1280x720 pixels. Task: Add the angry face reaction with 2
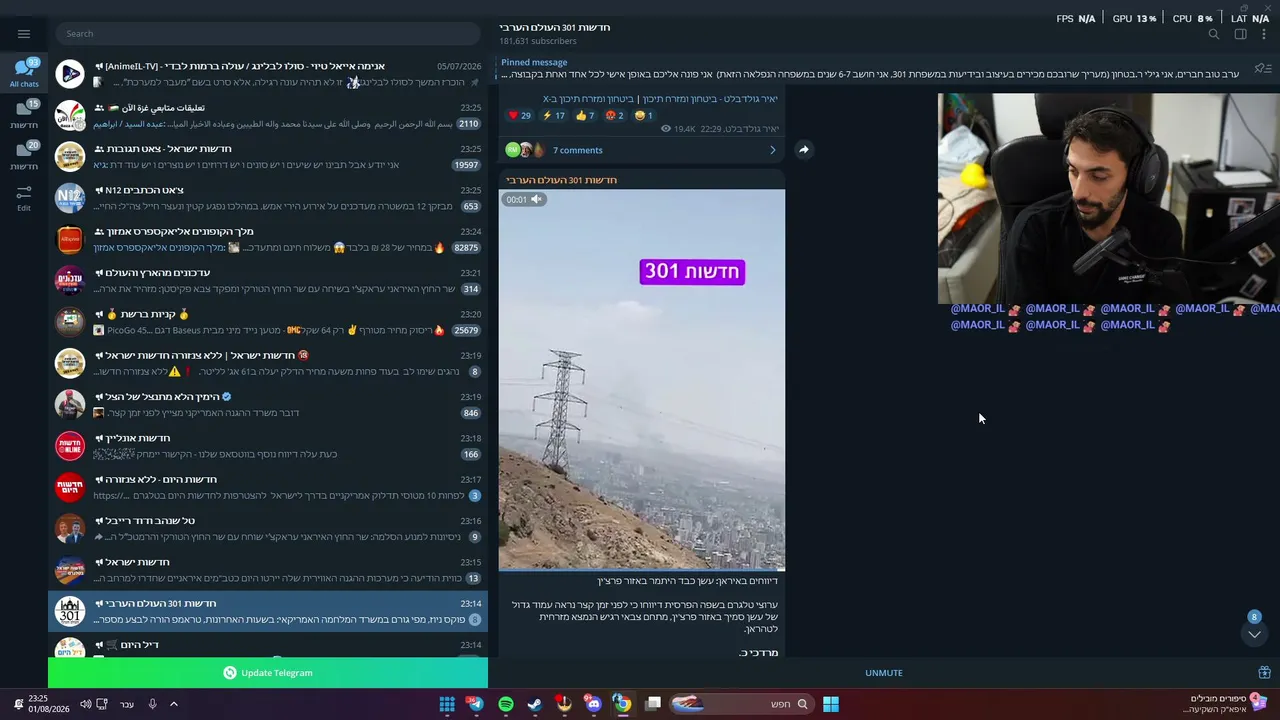tap(615, 116)
